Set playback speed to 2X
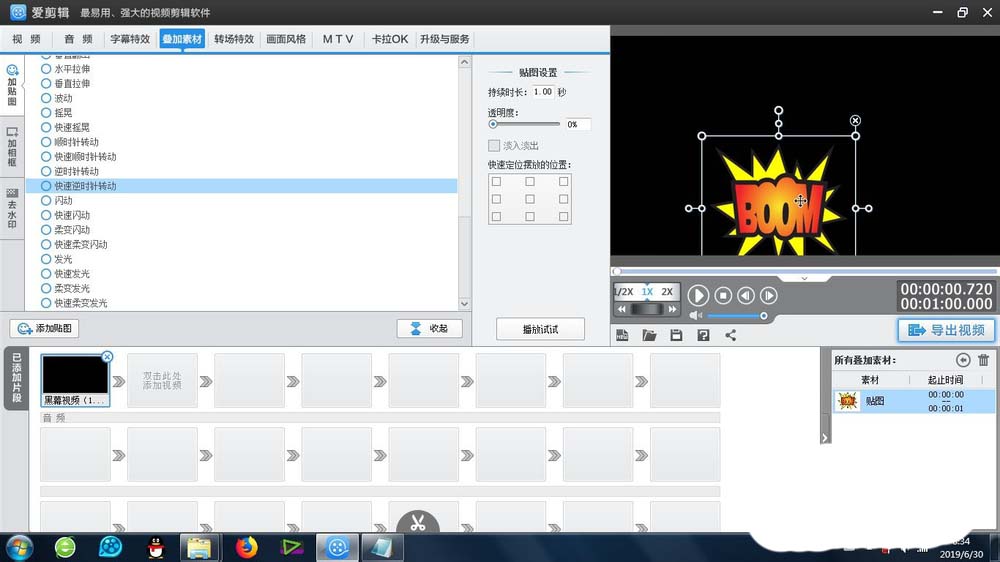This screenshot has height=562, width=1000. [667, 292]
